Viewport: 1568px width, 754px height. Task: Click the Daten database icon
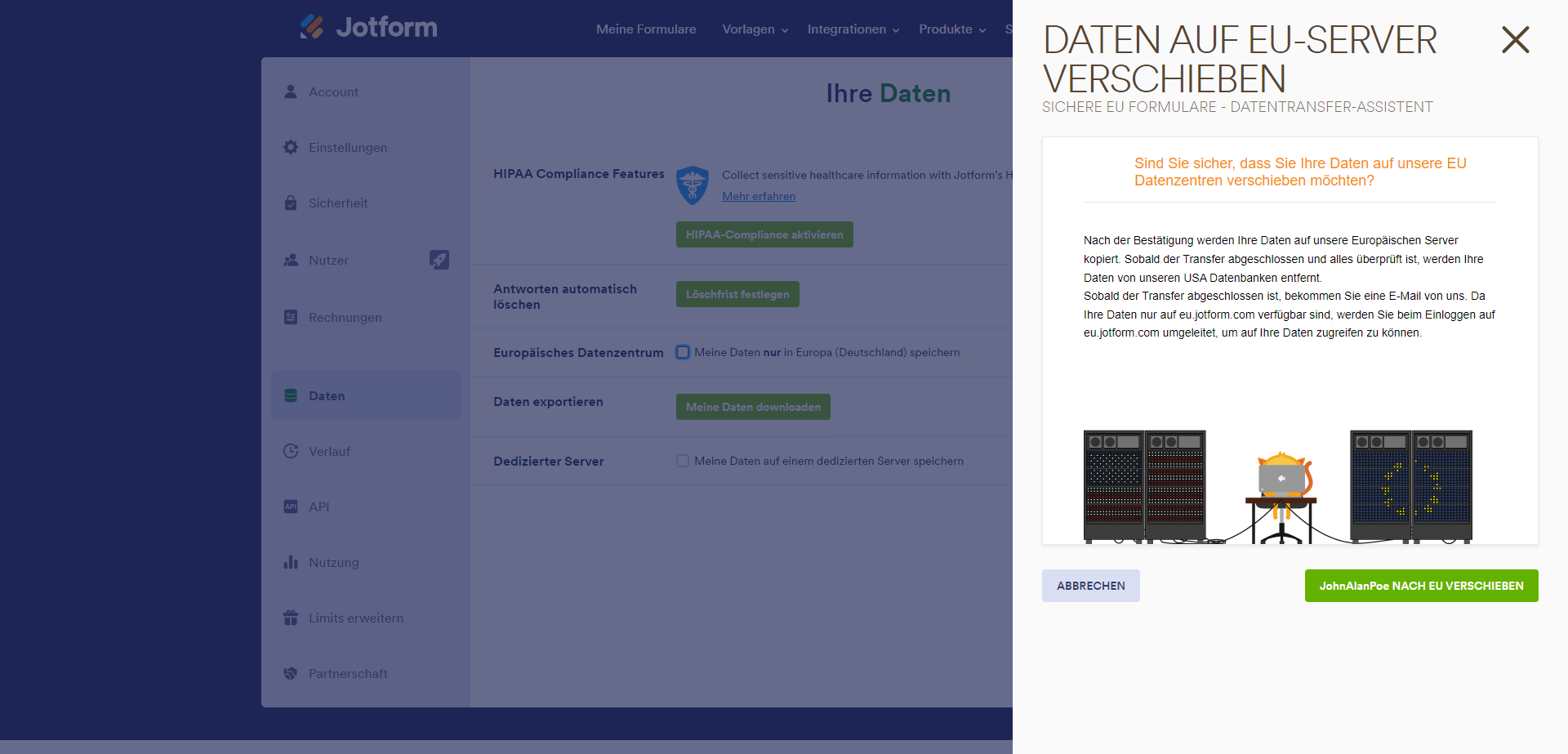[291, 395]
